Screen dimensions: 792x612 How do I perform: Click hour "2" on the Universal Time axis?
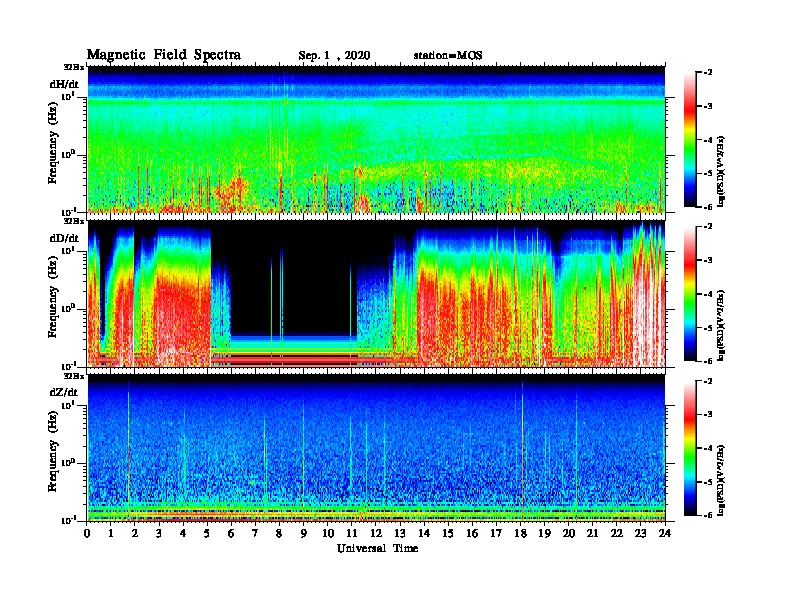coord(135,533)
